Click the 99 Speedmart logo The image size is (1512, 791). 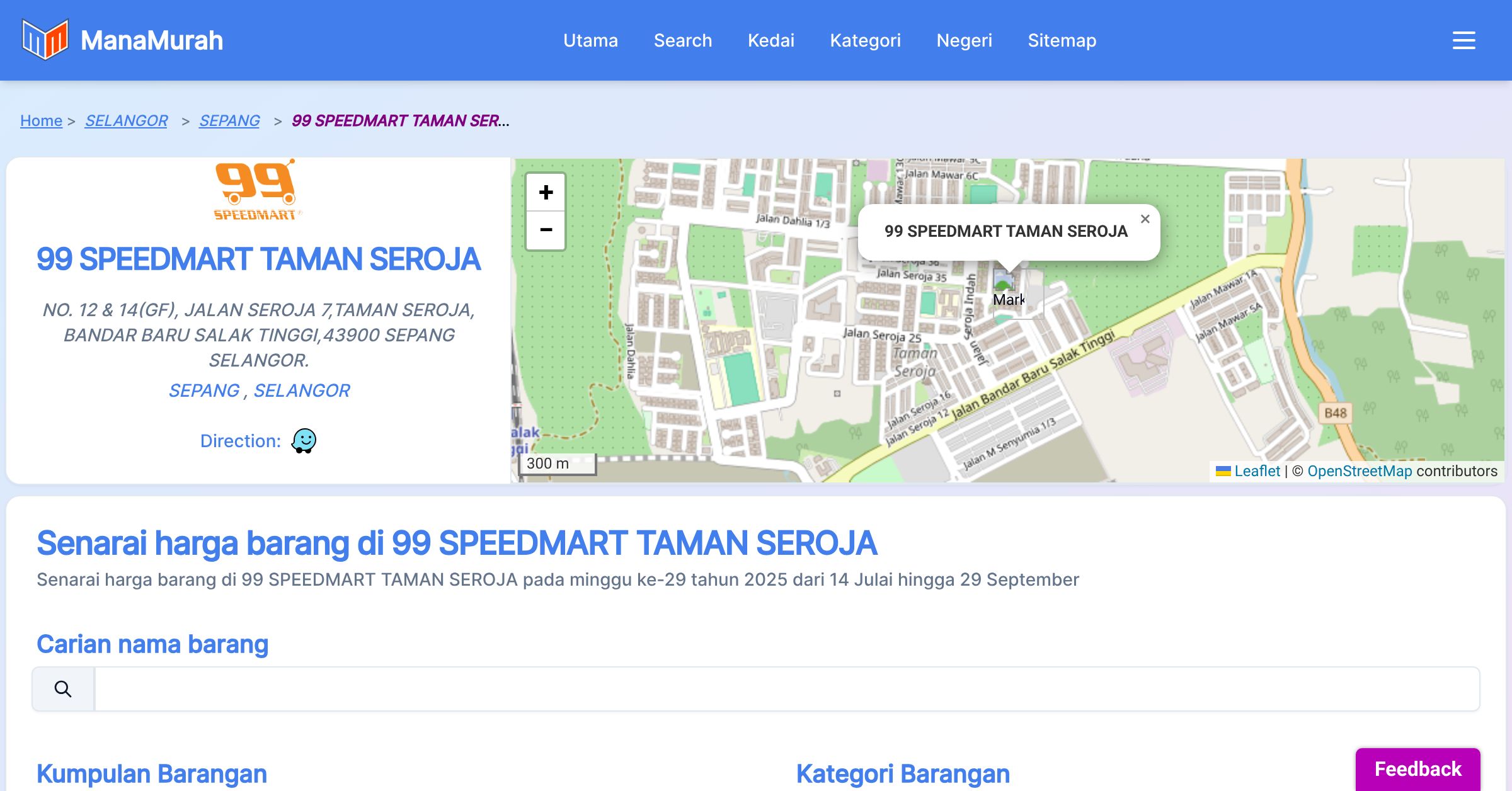point(257,190)
